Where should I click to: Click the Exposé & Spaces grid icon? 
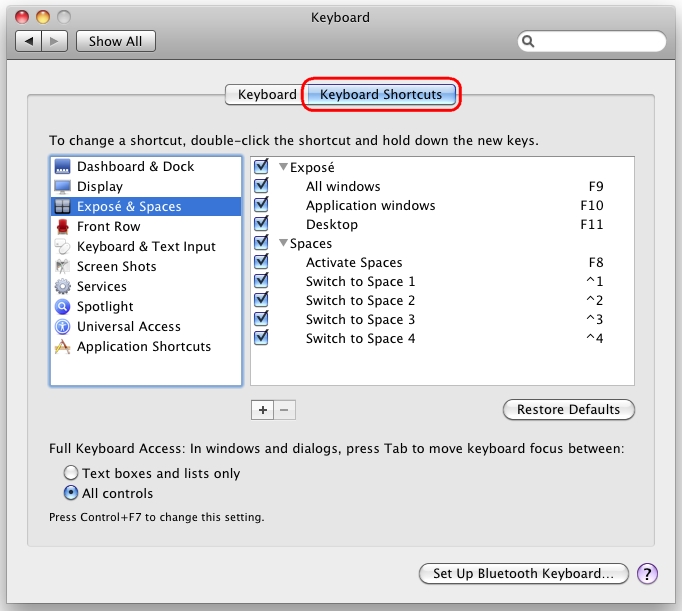[63, 207]
